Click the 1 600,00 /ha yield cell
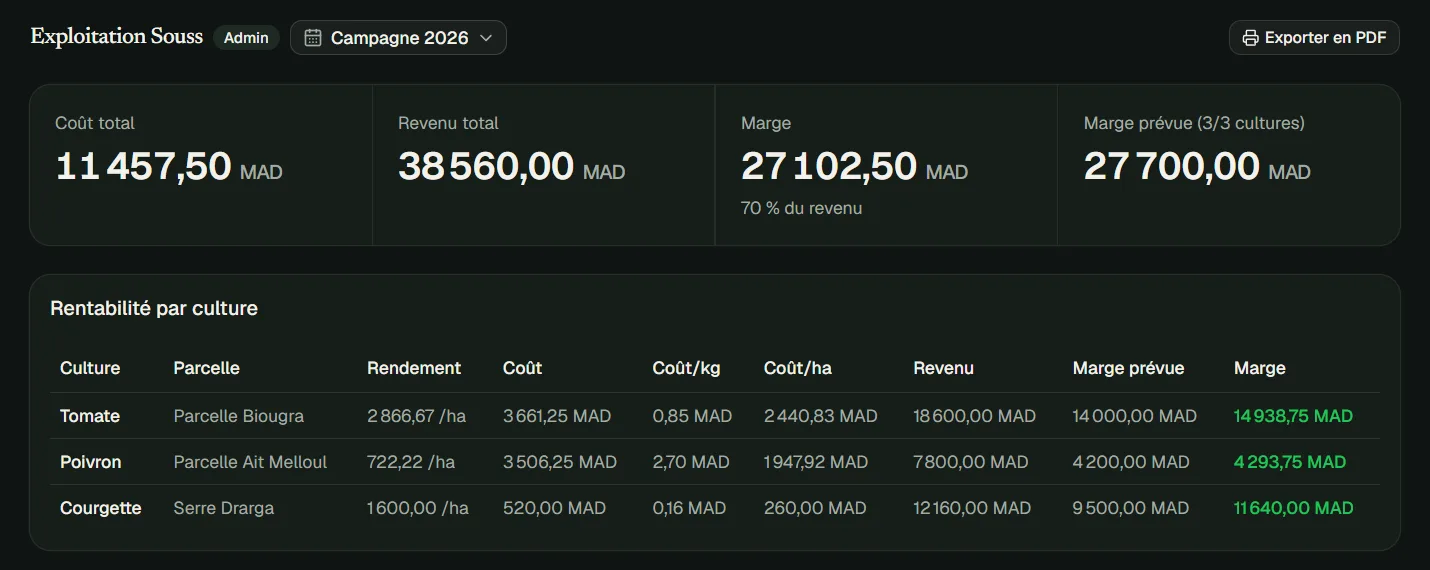The width and height of the screenshot is (1430, 570). point(417,508)
